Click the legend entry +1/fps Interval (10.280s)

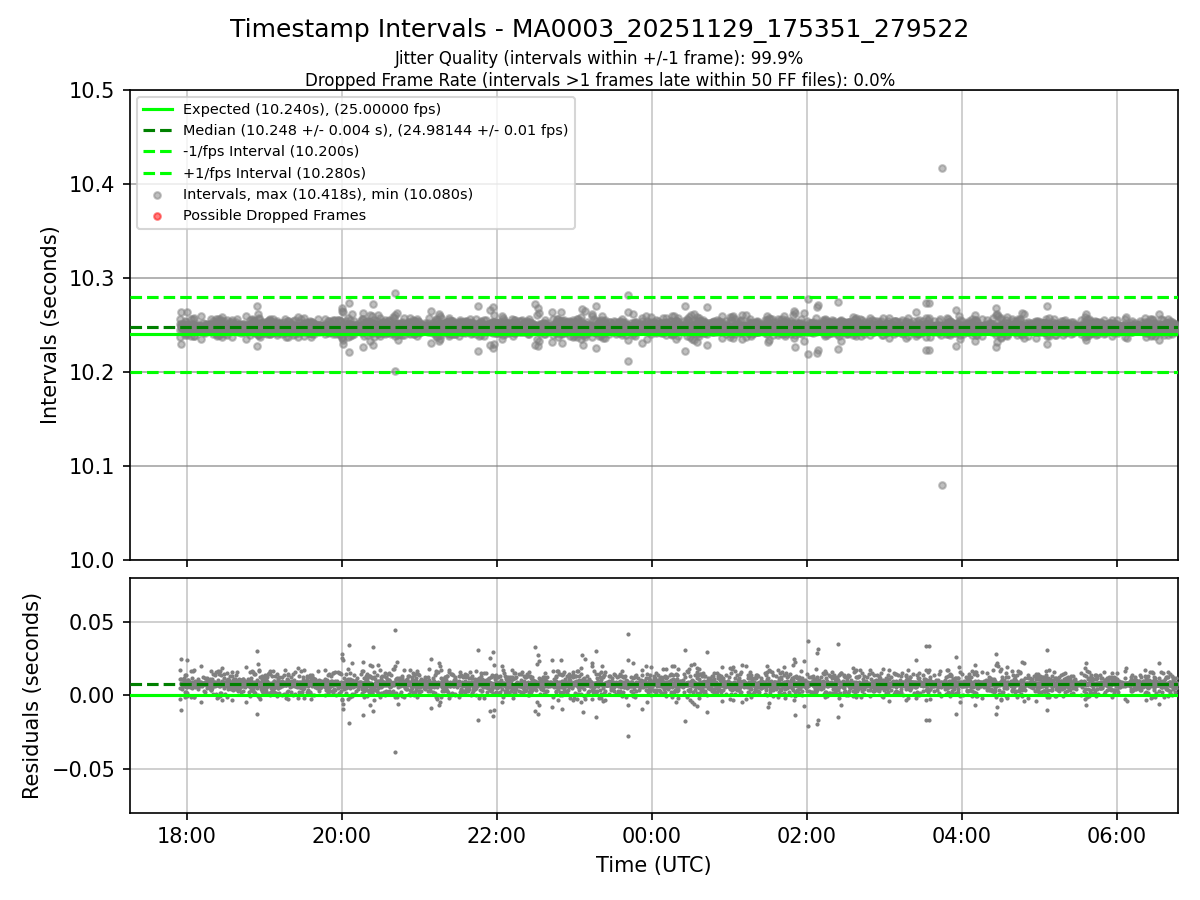tap(274, 173)
